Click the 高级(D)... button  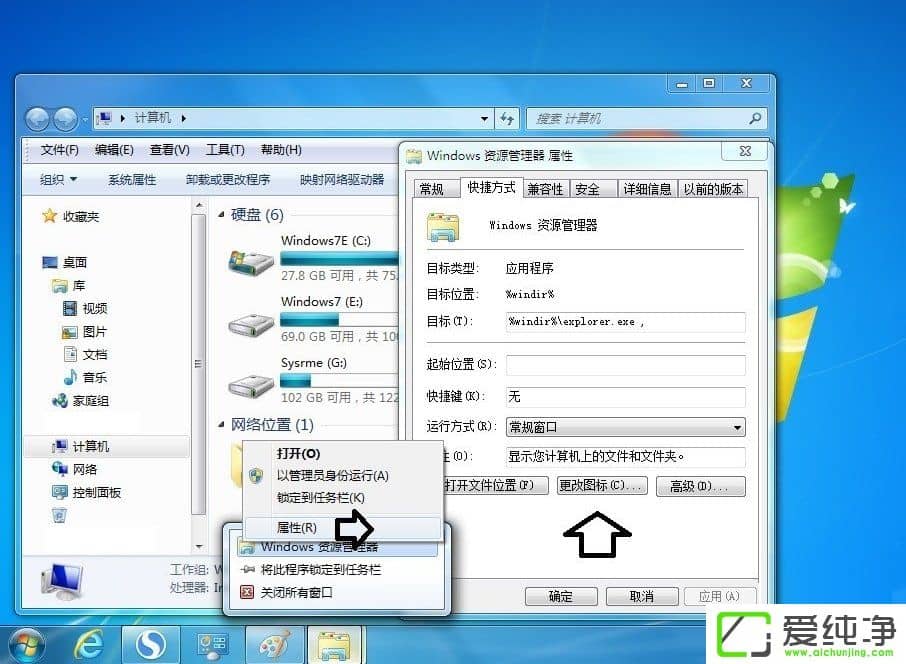point(701,486)
